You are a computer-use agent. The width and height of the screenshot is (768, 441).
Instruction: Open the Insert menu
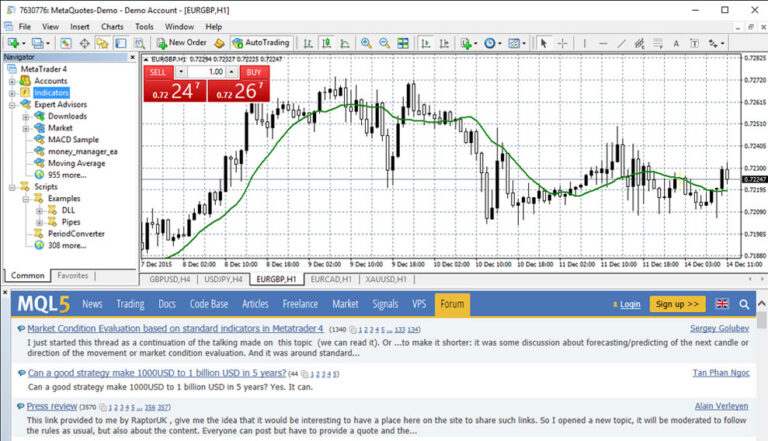coord(79,26)
